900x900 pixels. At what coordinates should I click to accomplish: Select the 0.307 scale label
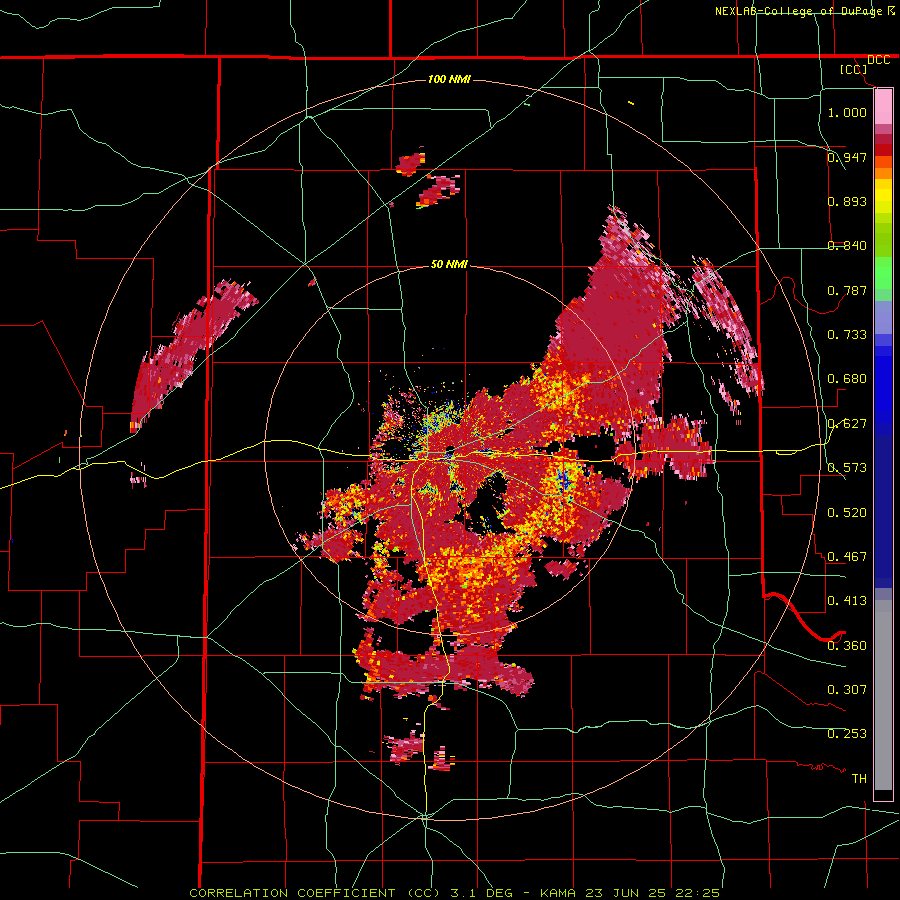tap(847, 689)
